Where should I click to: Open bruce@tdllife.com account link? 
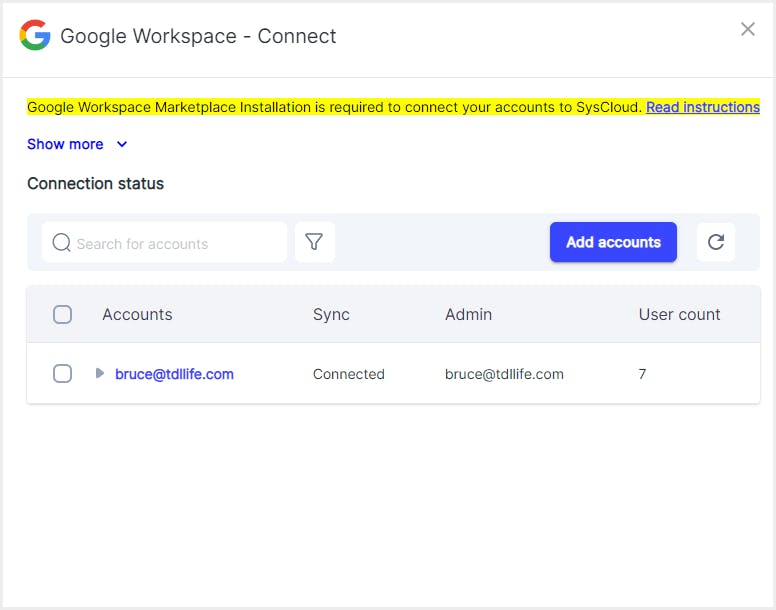pos(174,374)
